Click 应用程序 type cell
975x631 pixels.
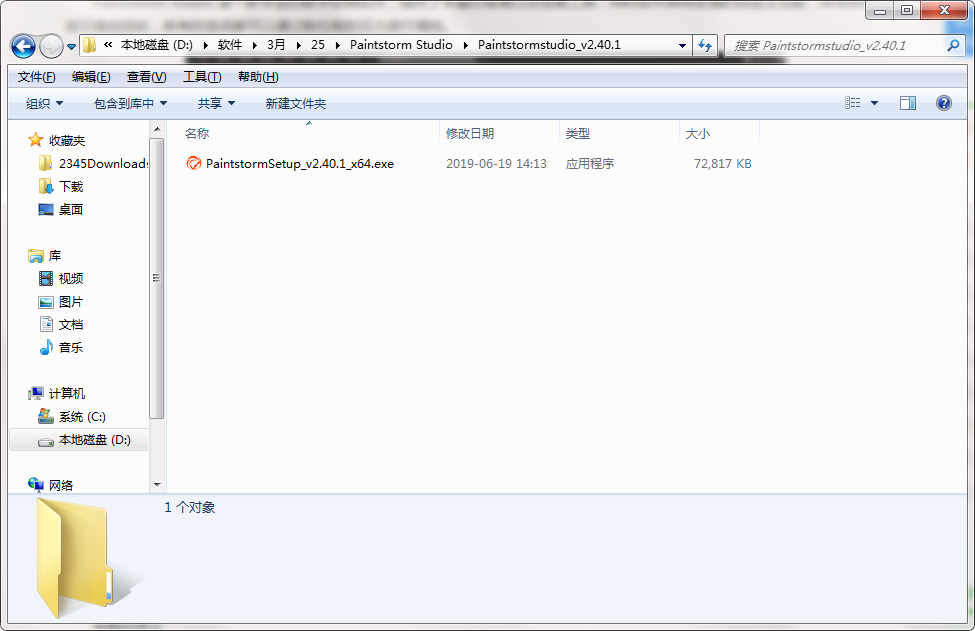(x=589, y=164)
